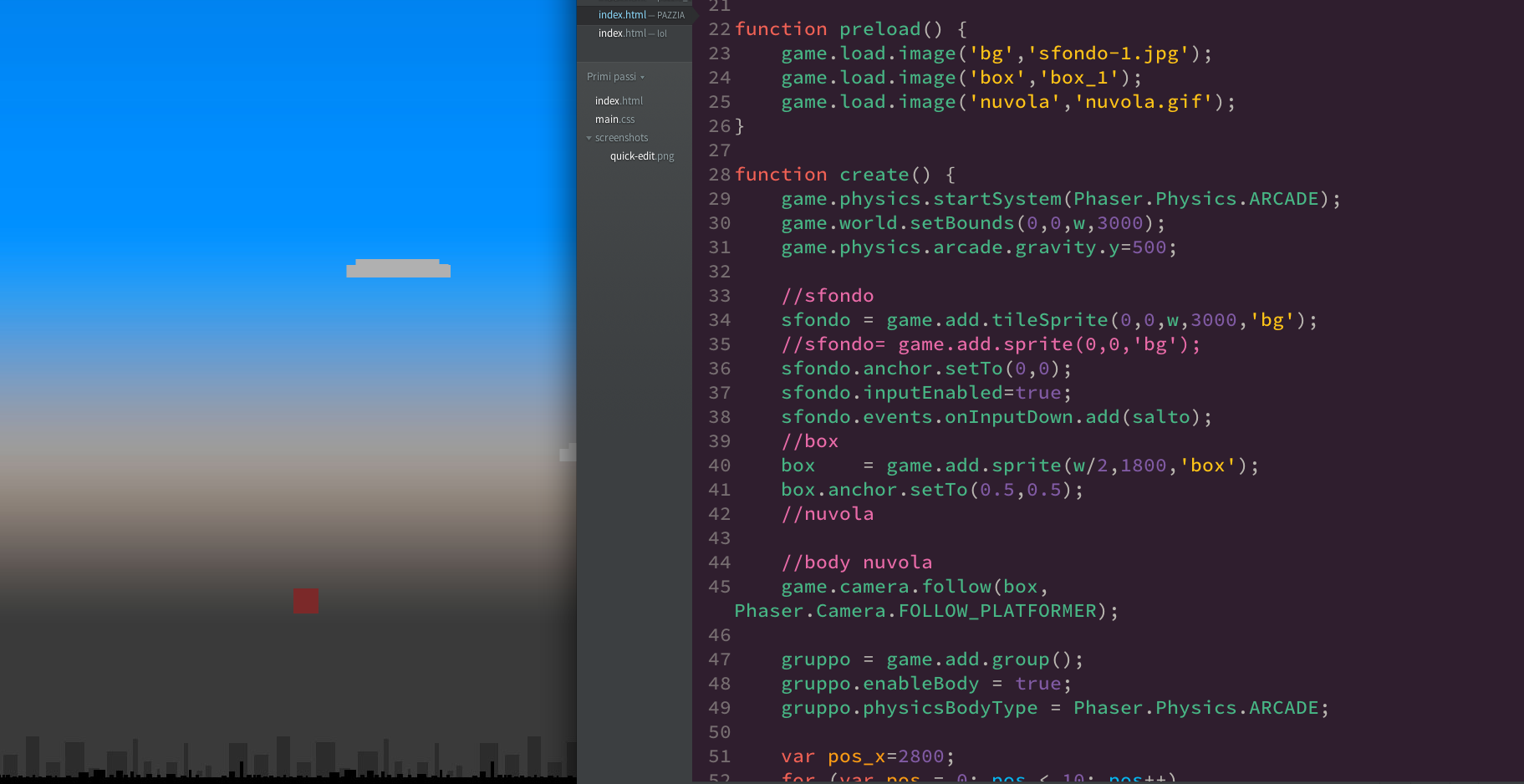Place cursor on 'function preload()' declaration
1524x784 pixels.
(838, 29)
